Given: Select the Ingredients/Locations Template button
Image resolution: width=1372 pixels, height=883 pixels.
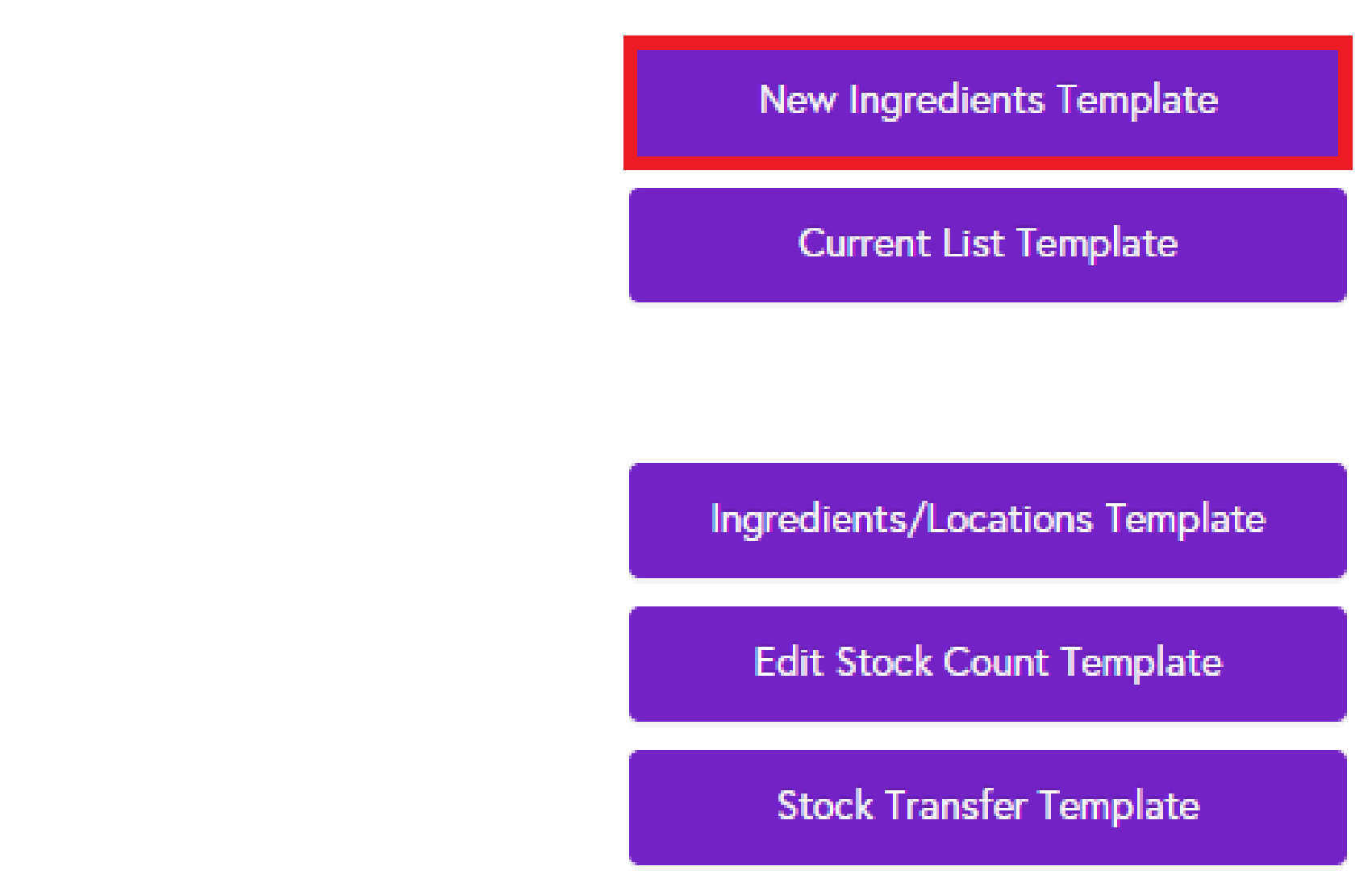Looking at the screenshot, I should tap(987, 520).
